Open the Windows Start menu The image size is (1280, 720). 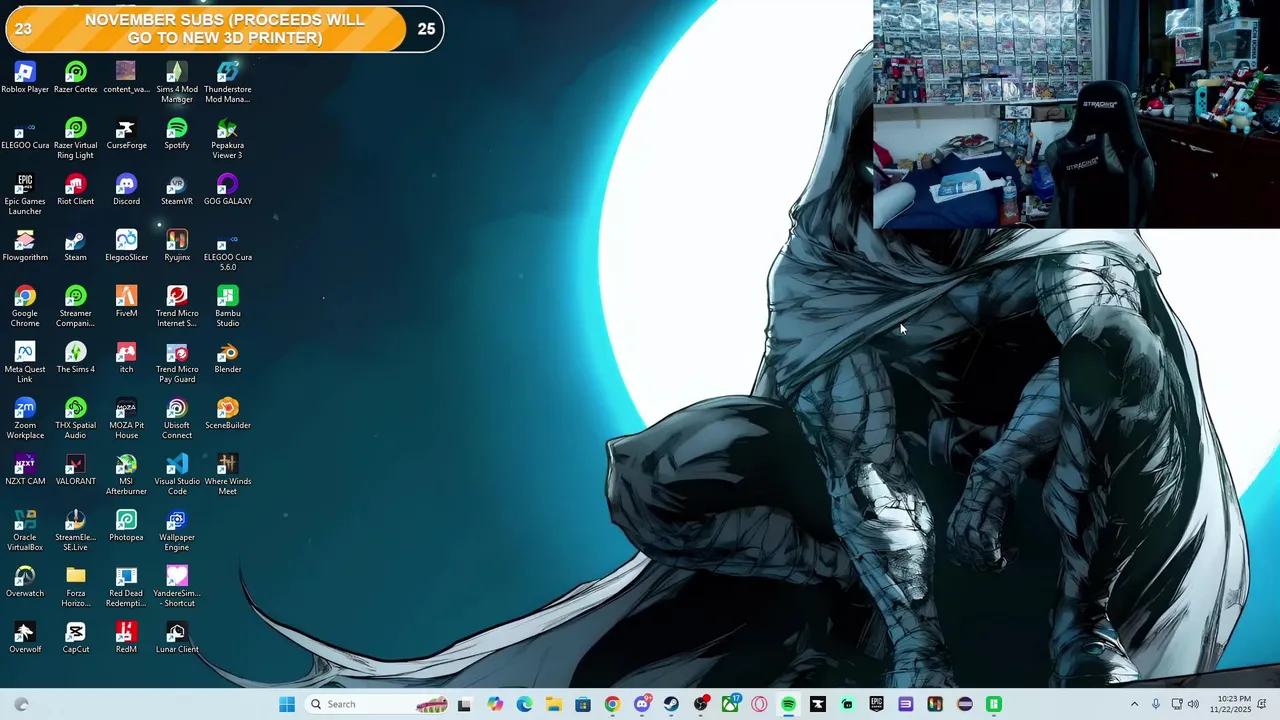287,704
